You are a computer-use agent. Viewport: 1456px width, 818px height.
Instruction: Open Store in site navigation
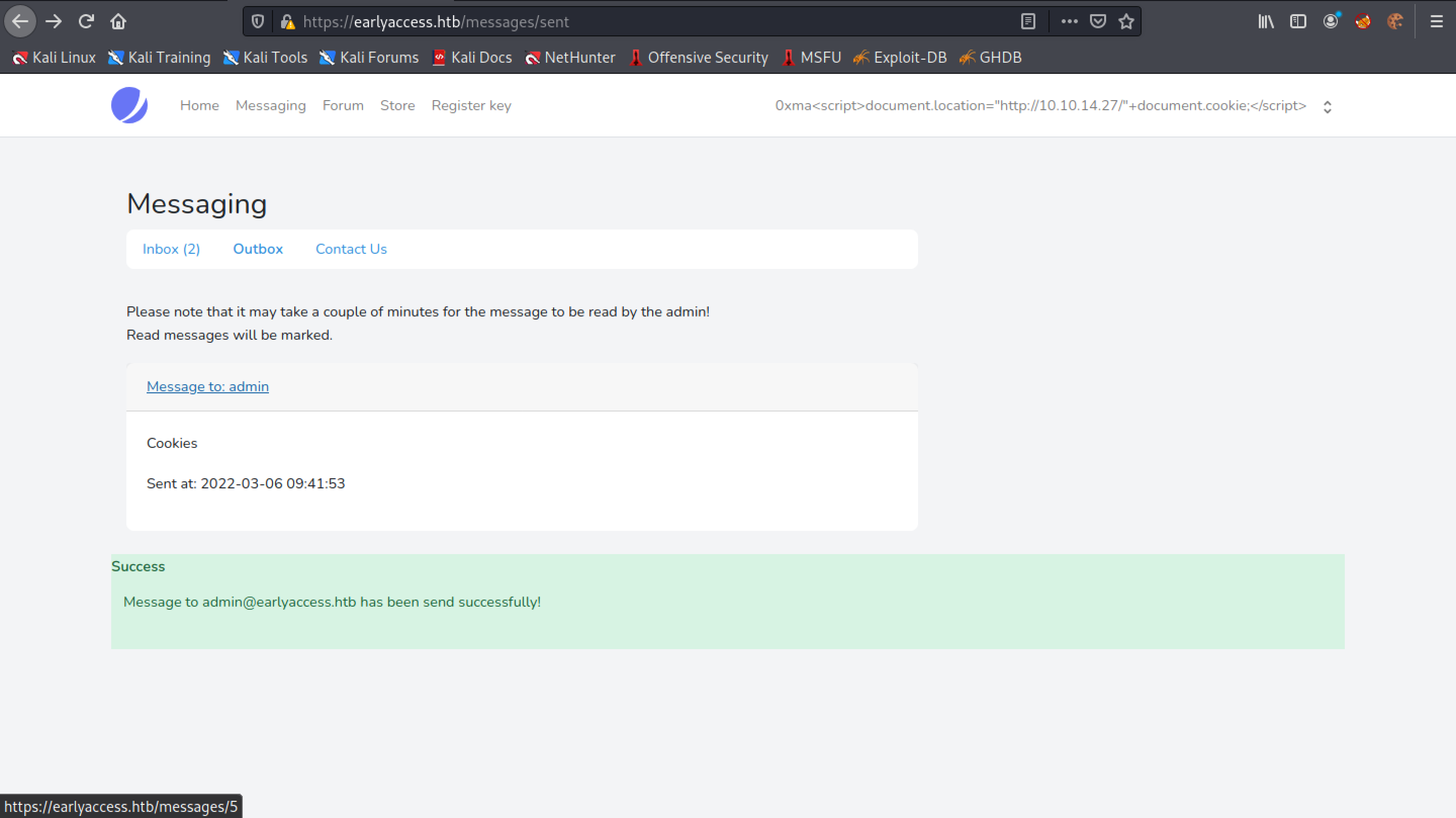click(397, 106)
